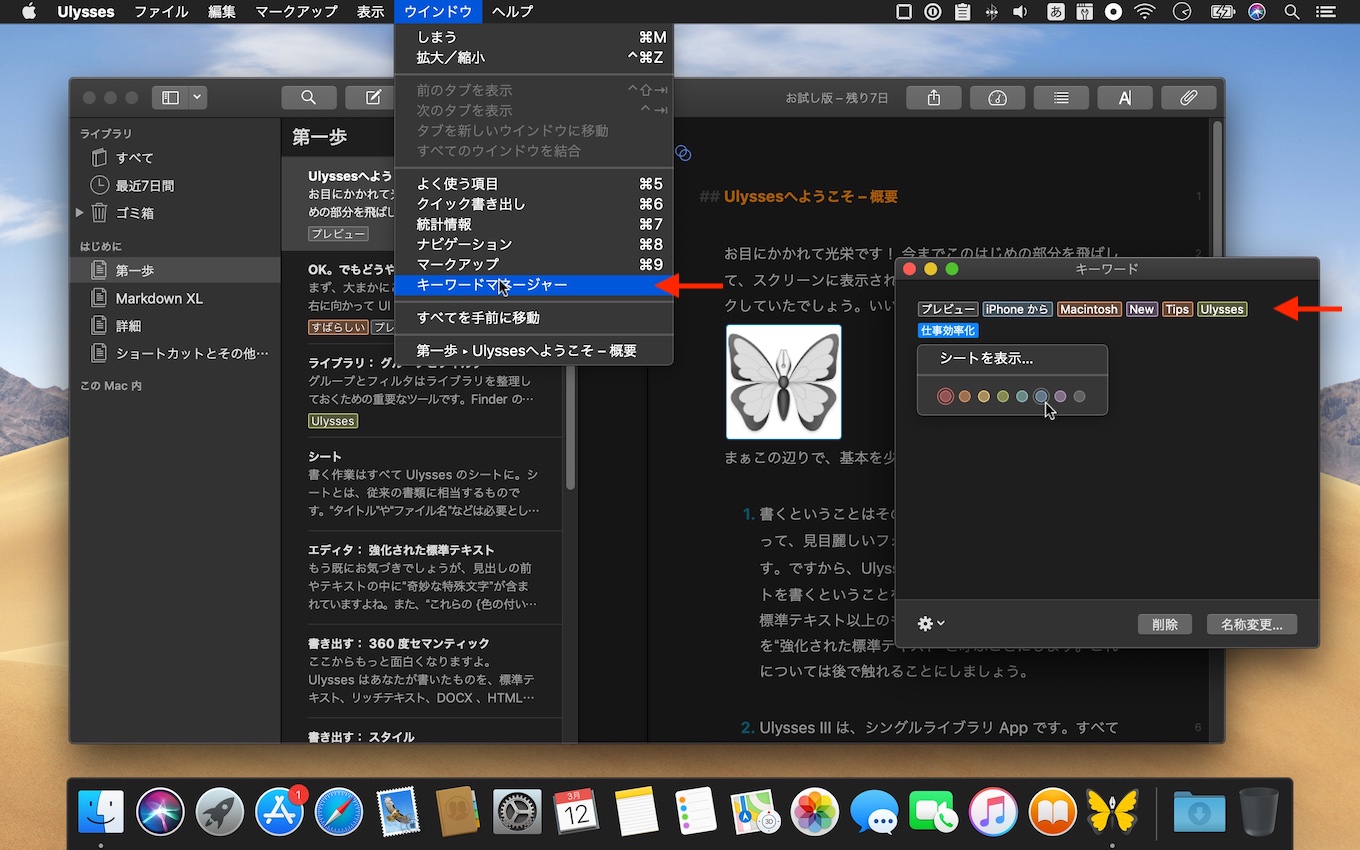The width and height of the screenshot is (1360, 850).
Task: Select the New keyword tag
Action: click(x=1142, y=309)
